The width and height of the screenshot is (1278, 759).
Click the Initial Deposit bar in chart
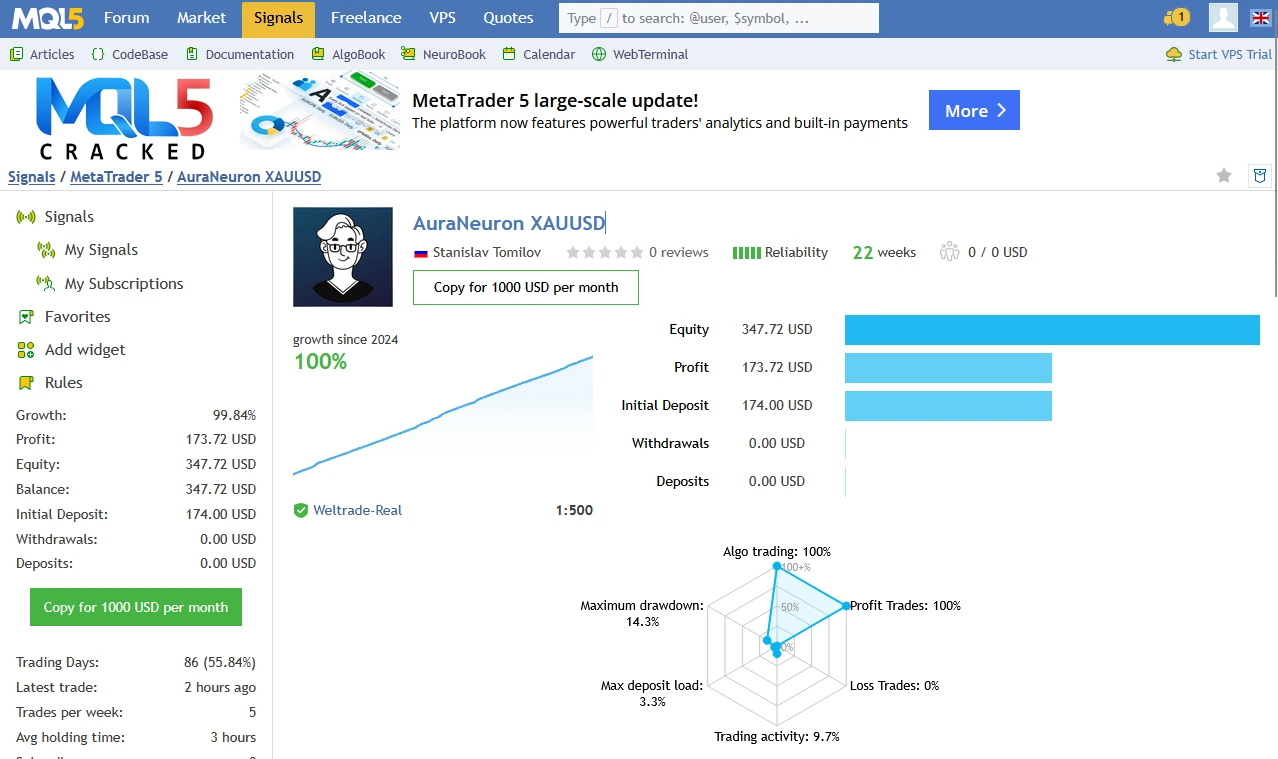948,406
